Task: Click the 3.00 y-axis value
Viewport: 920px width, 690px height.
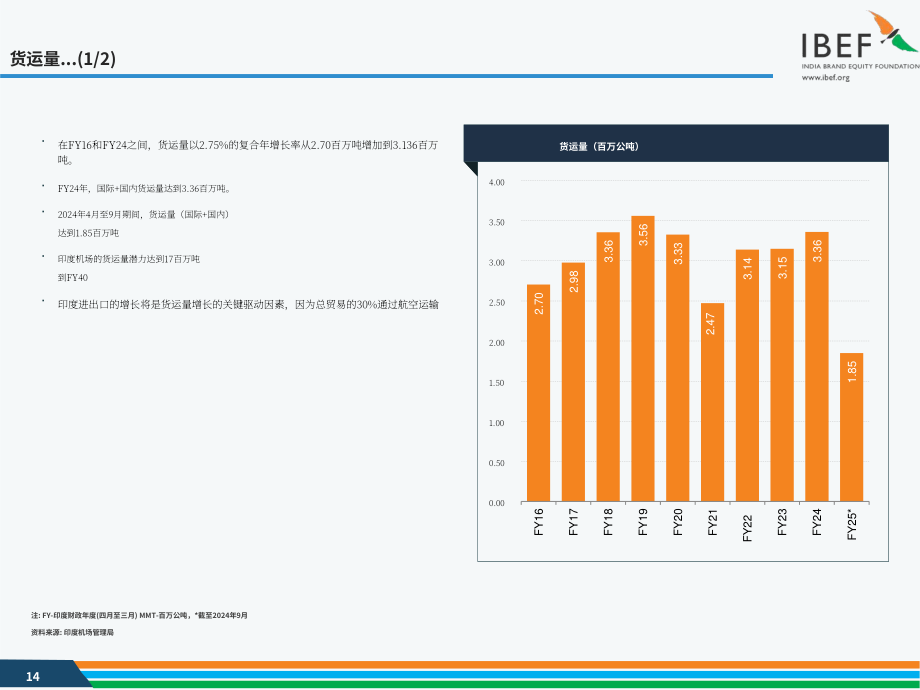Action: [496, 263]
